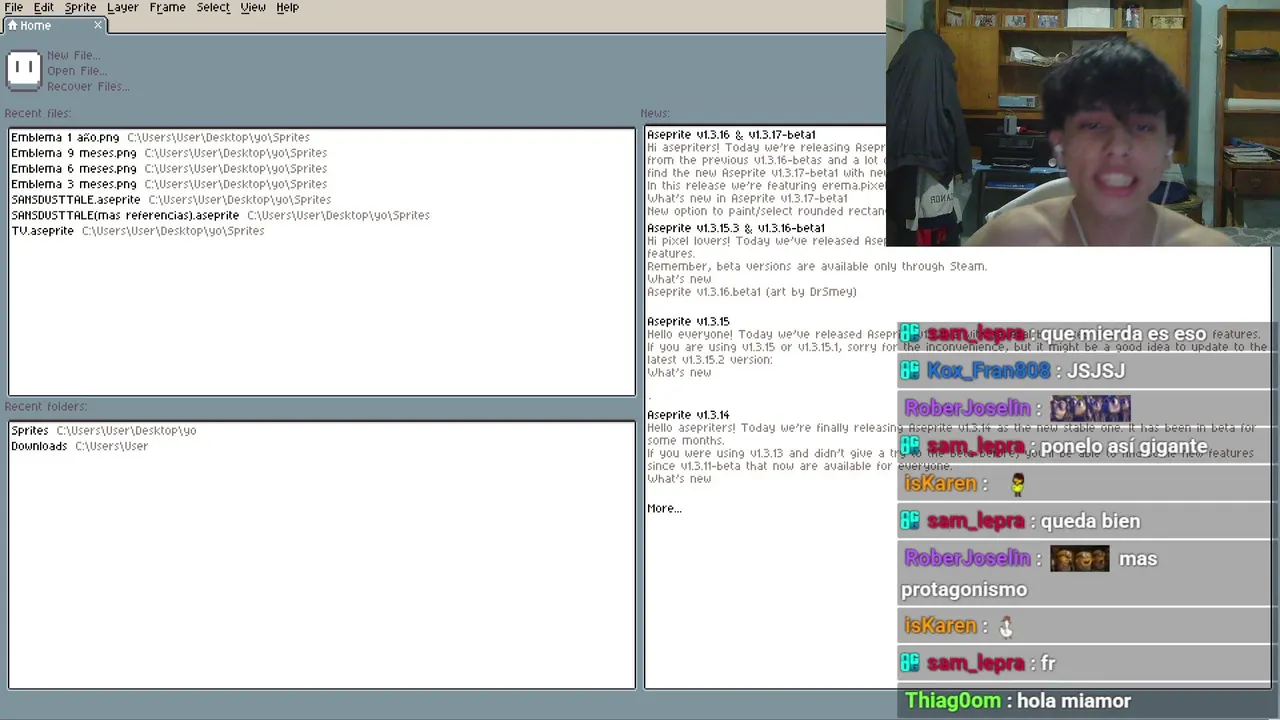
Task: Click the More... news link
Action: [664, 508]
